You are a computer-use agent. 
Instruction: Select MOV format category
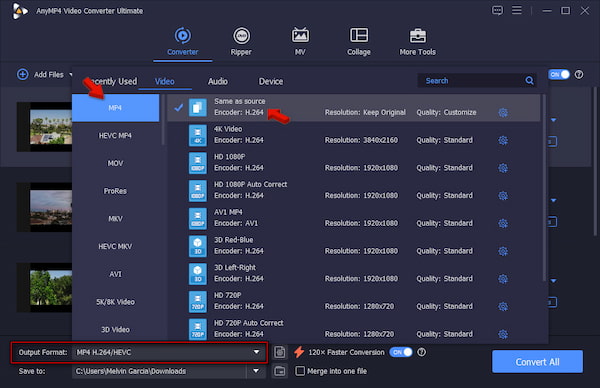pyautogui.click(x=116, y=163)
